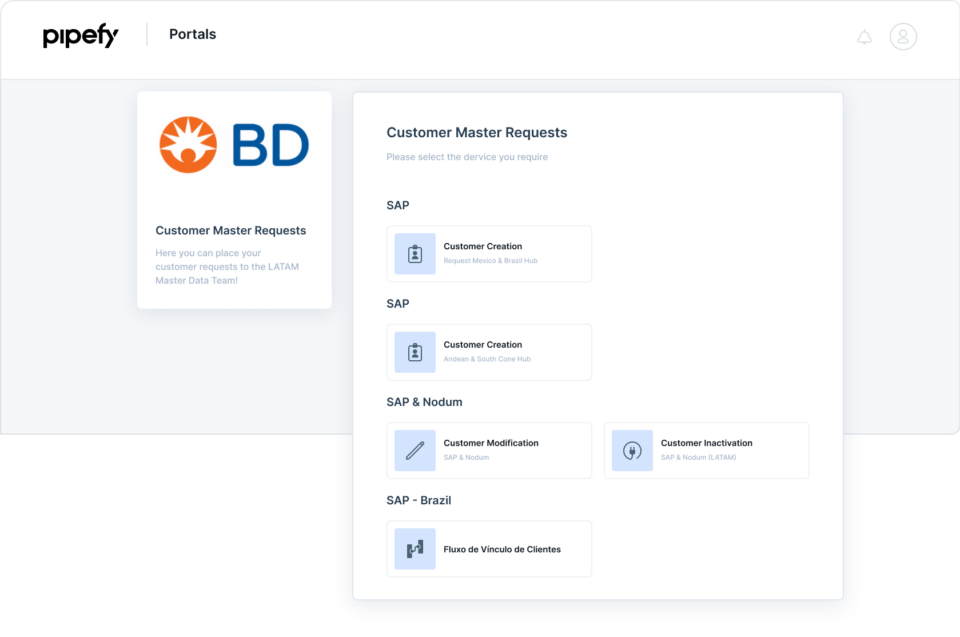Open the user account menu icon

(x=903, y=36)
